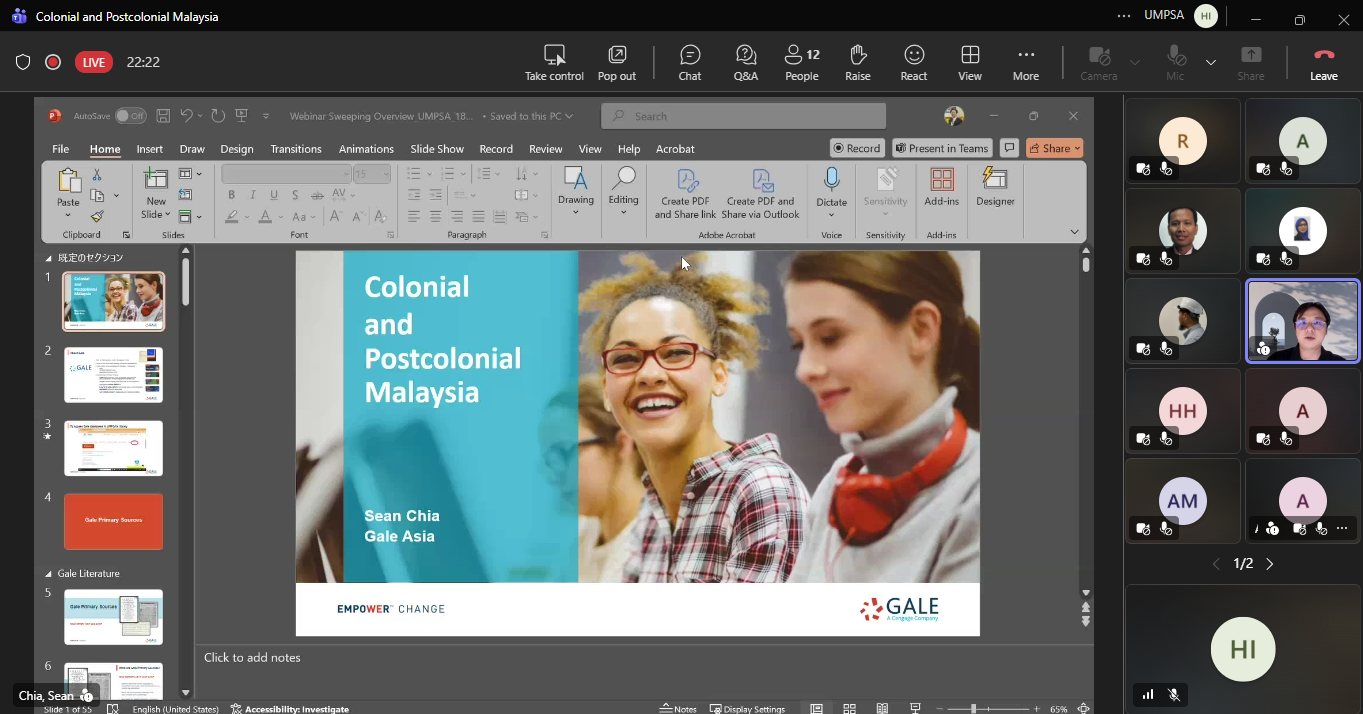The width and height of the screenshot is (1363, 714).
Task: Open the font name combo box
Action: pyautogui.click(x=286, y=174)
